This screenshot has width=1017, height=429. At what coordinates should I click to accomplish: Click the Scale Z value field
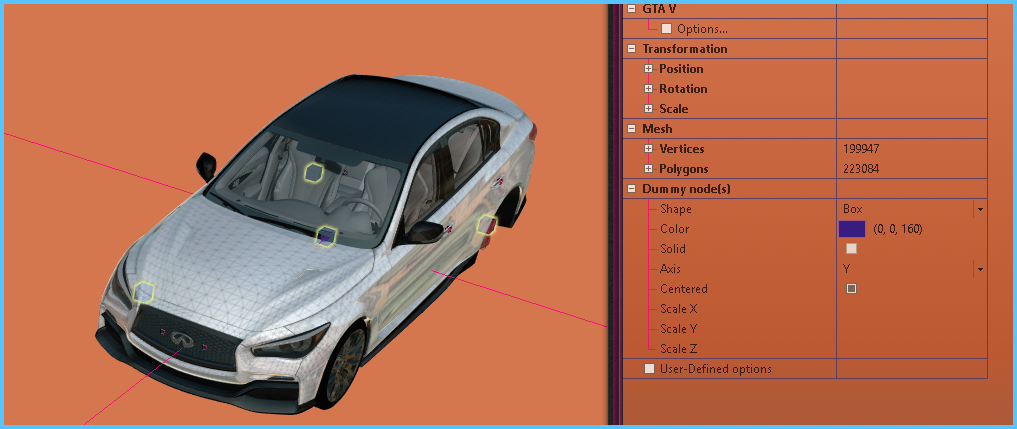click(x=911, y=349)
